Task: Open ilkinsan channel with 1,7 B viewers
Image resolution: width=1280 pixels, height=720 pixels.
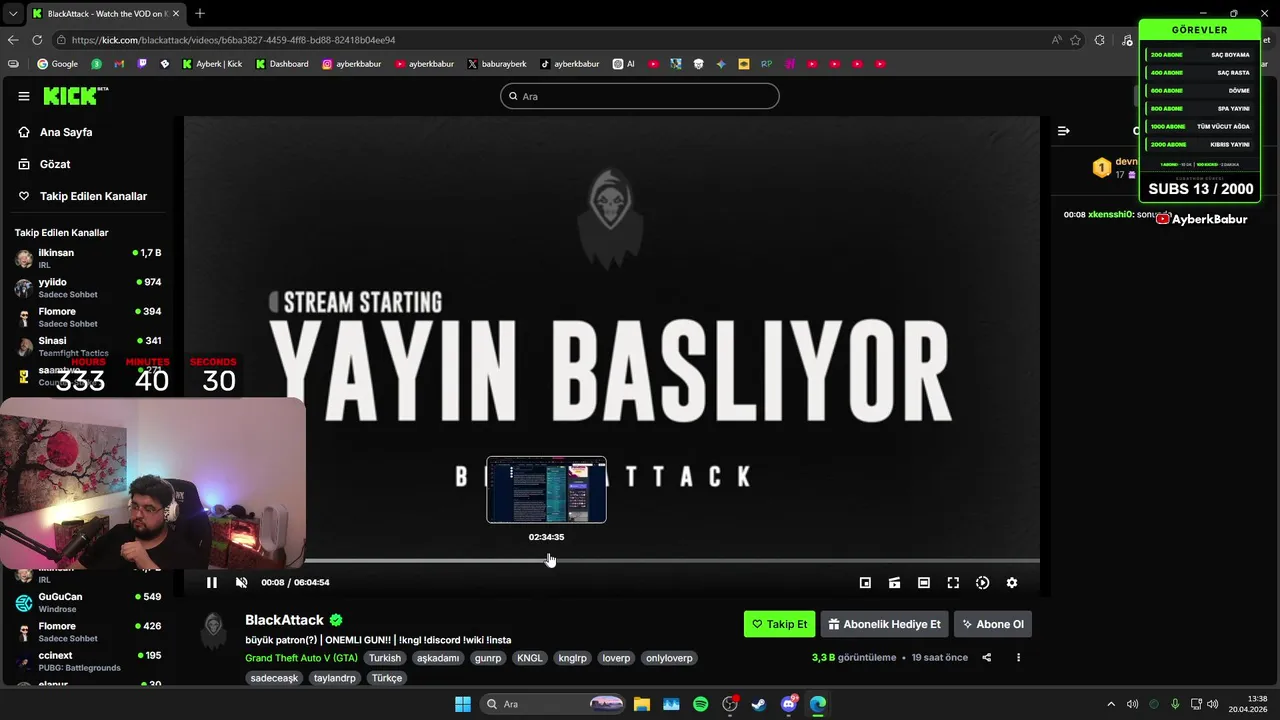Action: pyautogui.click(x=88, y=258)
